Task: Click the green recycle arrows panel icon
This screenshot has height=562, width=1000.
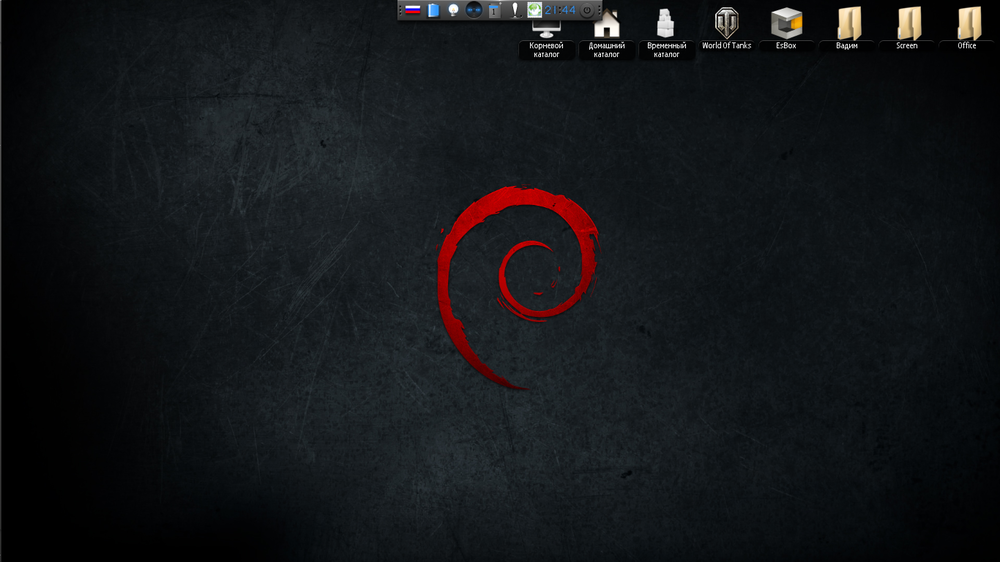Action: point(535,10)
